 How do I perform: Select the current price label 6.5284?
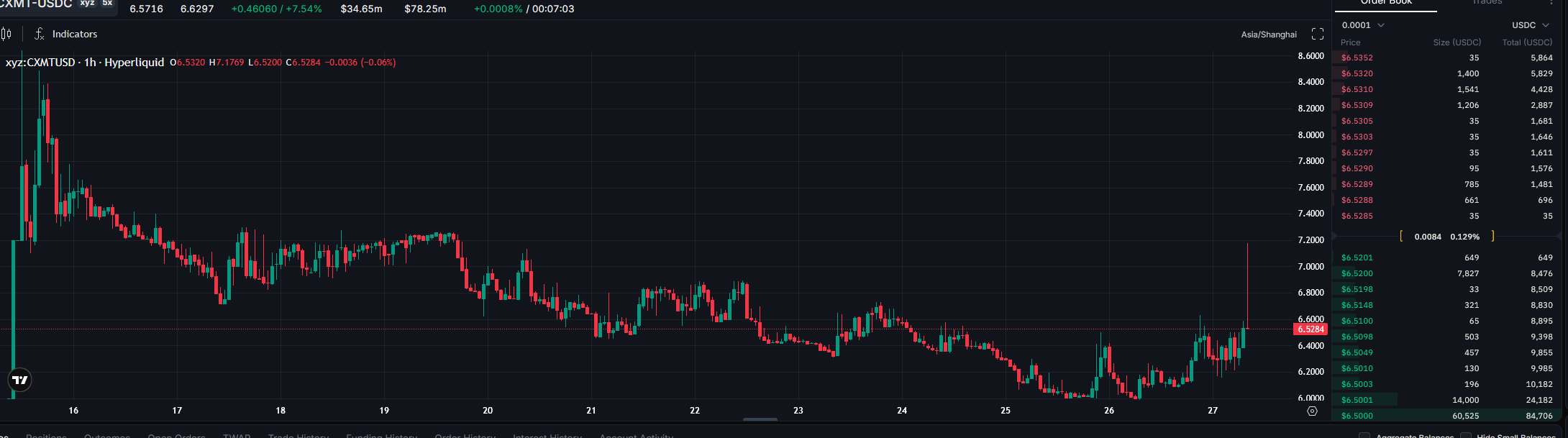pyautogui.click(x=1311, y=329)
